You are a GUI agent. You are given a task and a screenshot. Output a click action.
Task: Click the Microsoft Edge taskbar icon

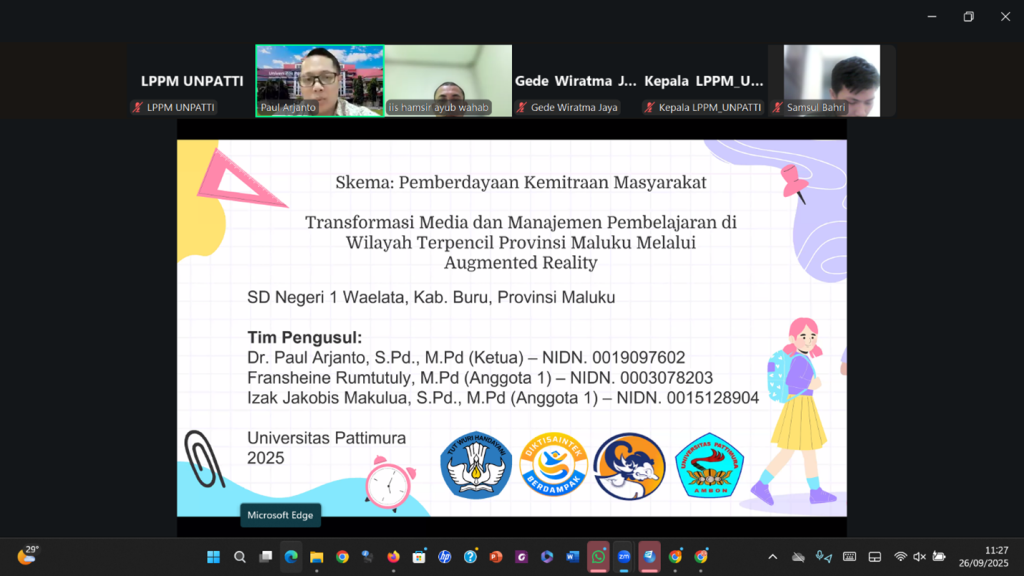pos(291,557)
